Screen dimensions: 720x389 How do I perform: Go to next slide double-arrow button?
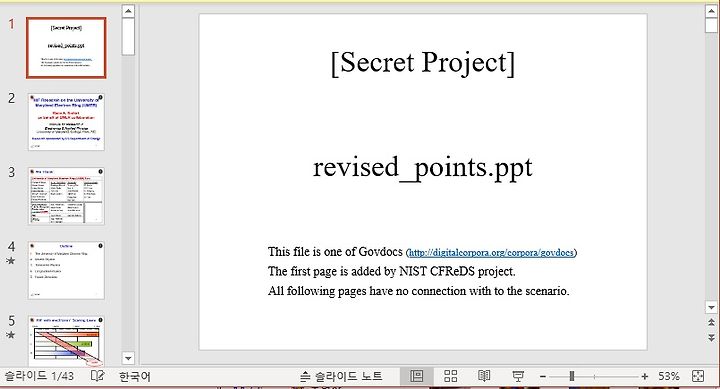[x=711, y=338]
